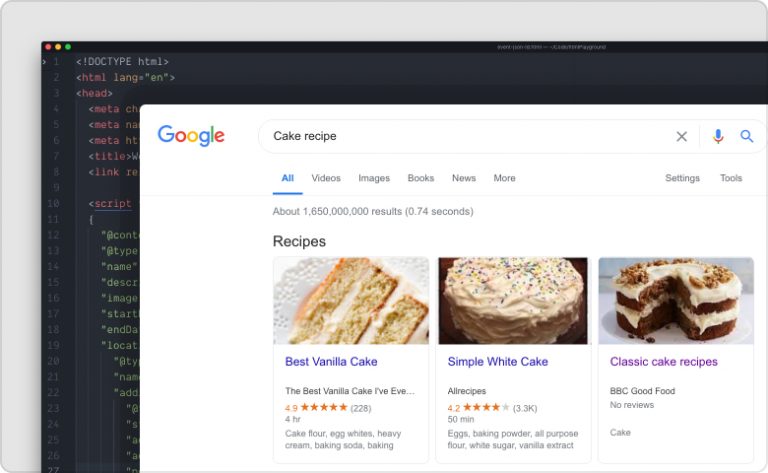Switch to the Videos tab
768x473 pixels.
pos(326,178)
